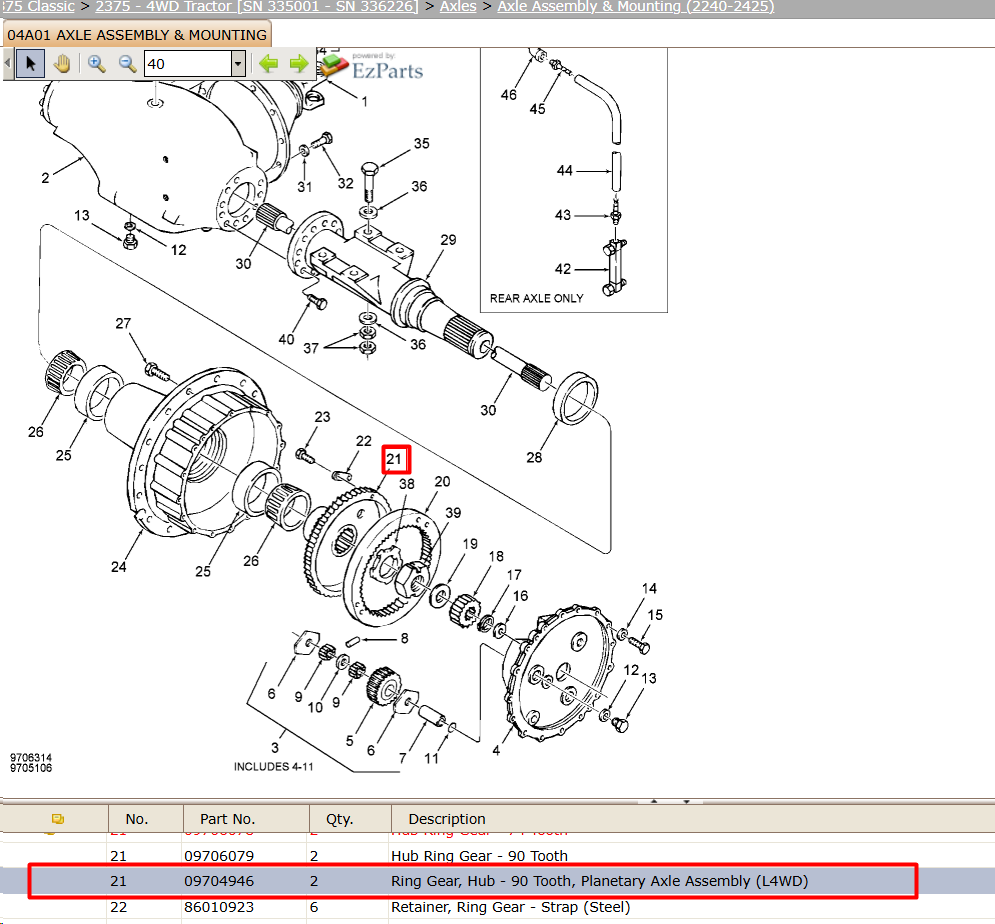Click callout 2 near axle housing

pyautogui.click(x=45, y=178)
